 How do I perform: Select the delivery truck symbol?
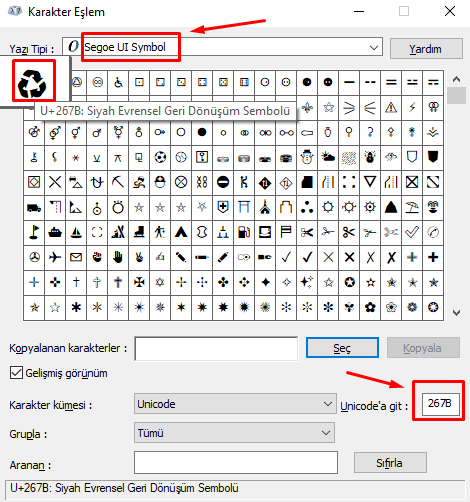tap(34, 208)
